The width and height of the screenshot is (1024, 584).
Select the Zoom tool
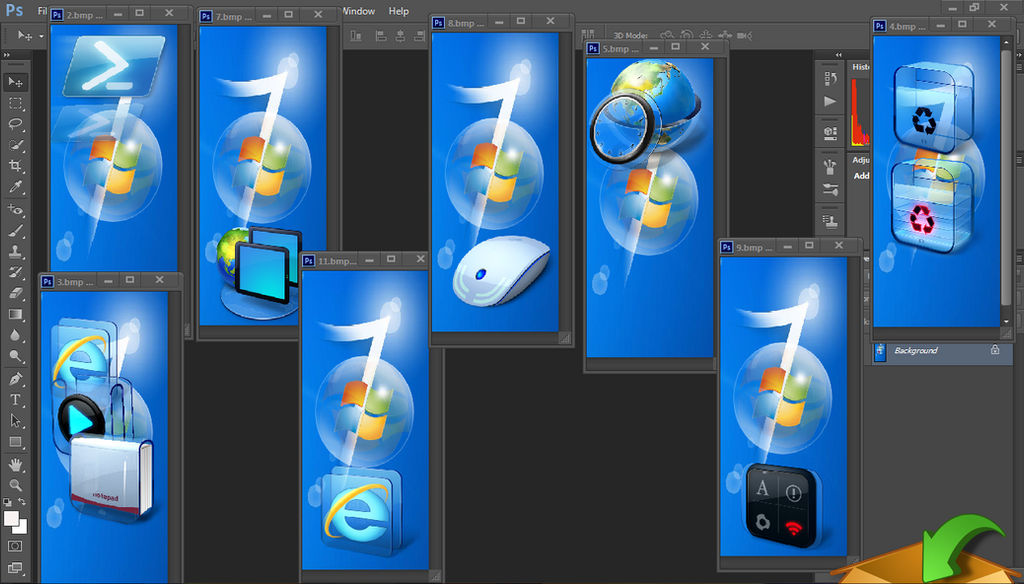(16, 485)
